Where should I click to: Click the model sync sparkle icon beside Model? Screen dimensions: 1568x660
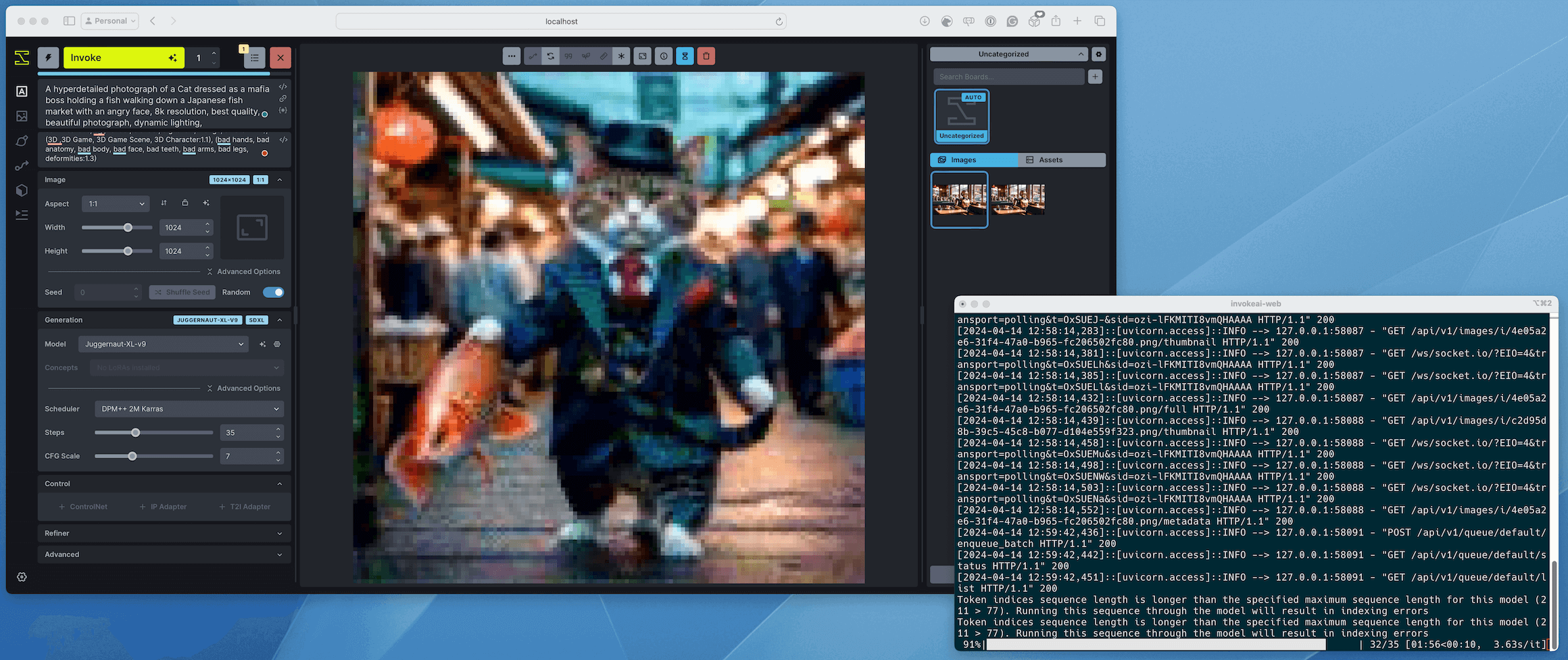coord(263,345)
